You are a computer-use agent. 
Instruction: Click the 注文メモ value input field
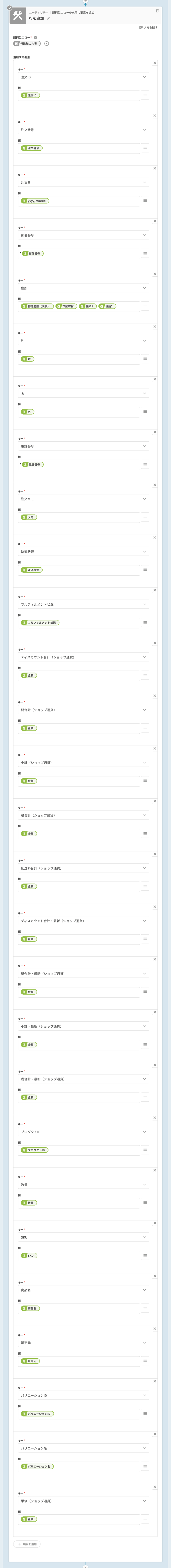79,517
